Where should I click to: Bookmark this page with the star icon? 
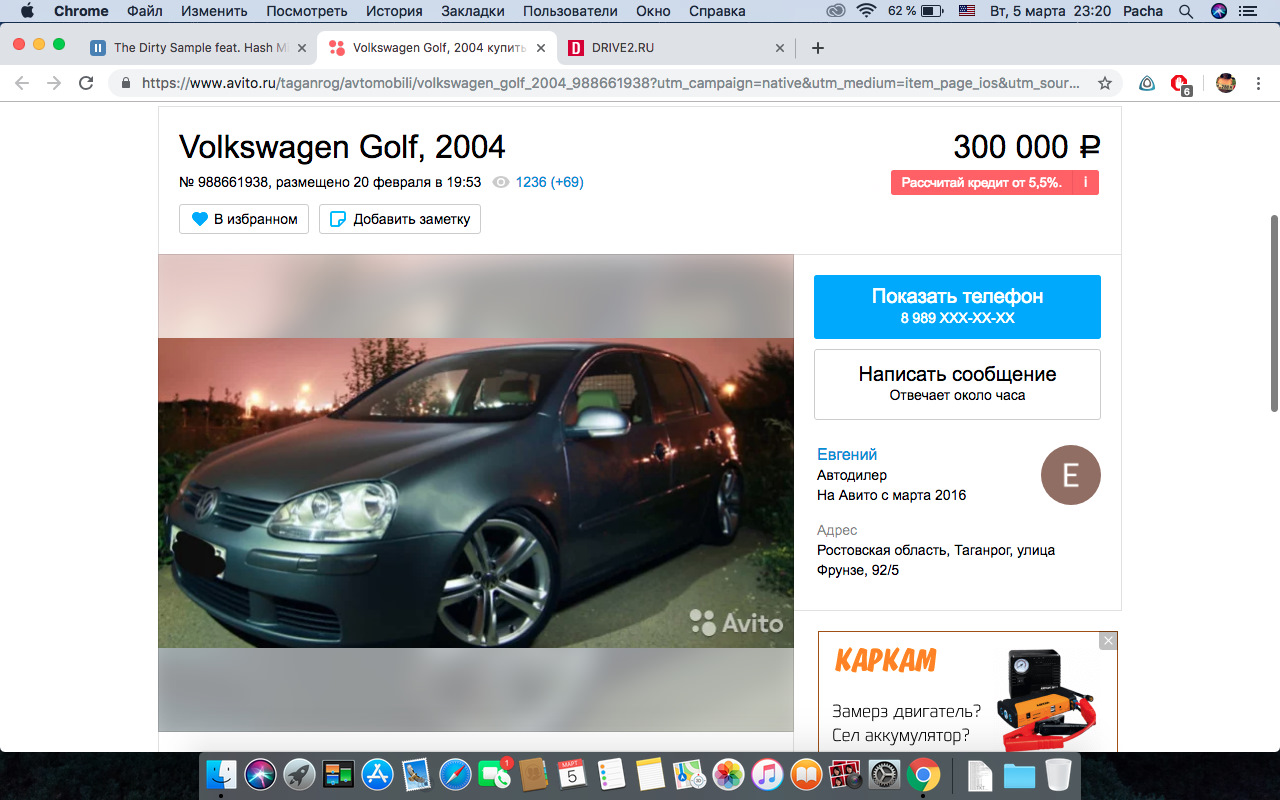click(x=1105, y=84)
